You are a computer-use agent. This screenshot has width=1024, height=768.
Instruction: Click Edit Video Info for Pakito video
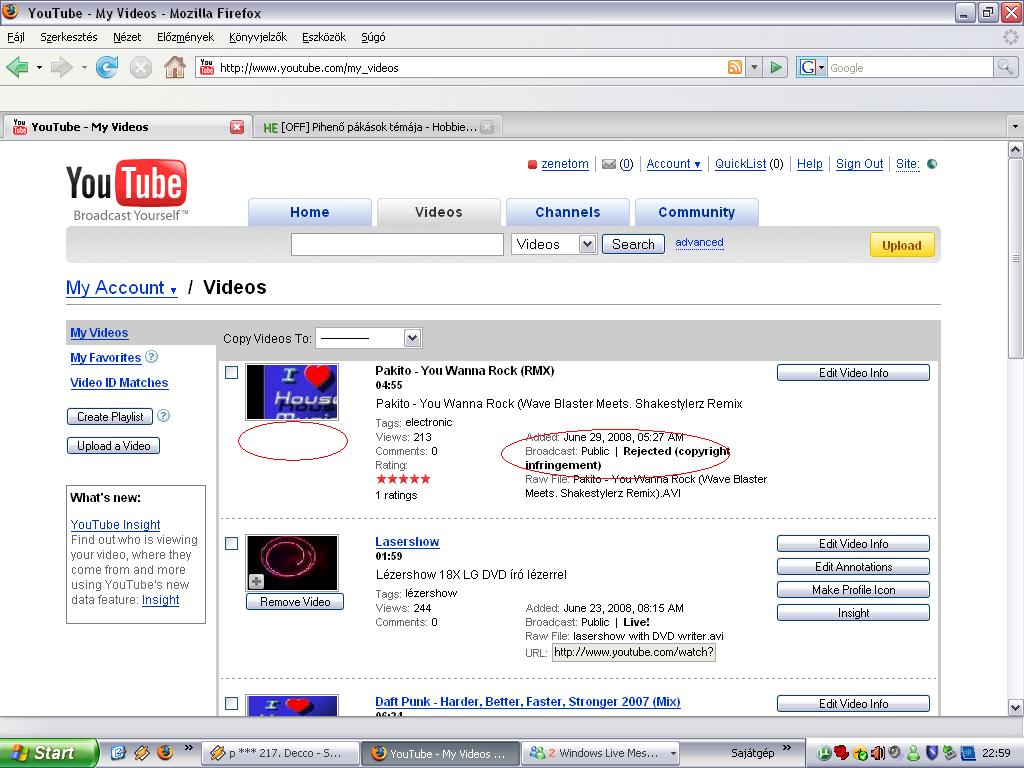tap(853, 372)
